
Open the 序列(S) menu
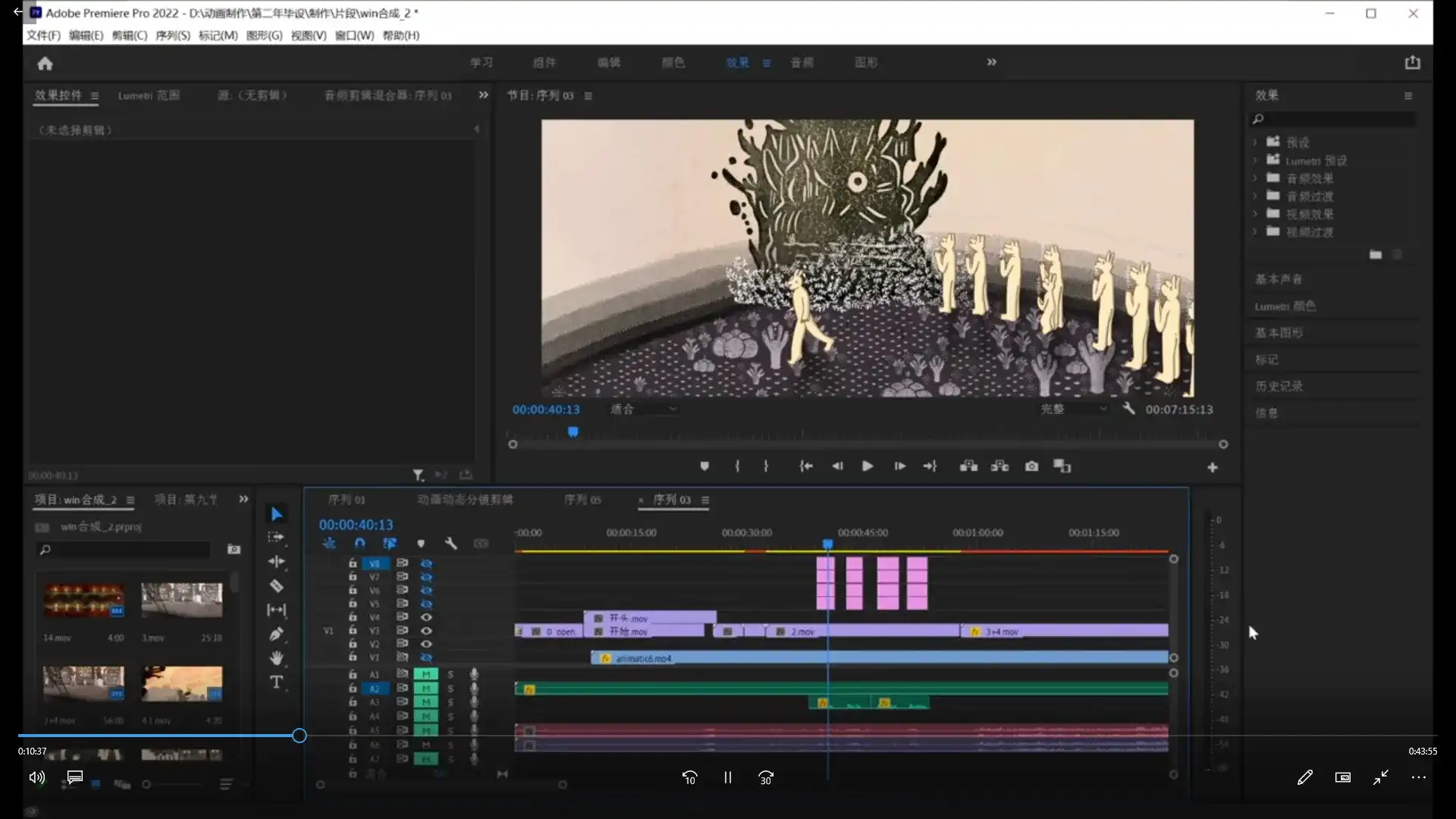[173, 36]
